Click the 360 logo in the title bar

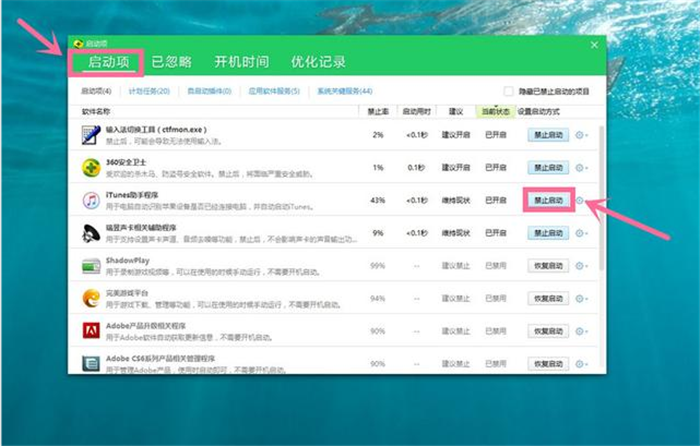click(x=78, y=43)
